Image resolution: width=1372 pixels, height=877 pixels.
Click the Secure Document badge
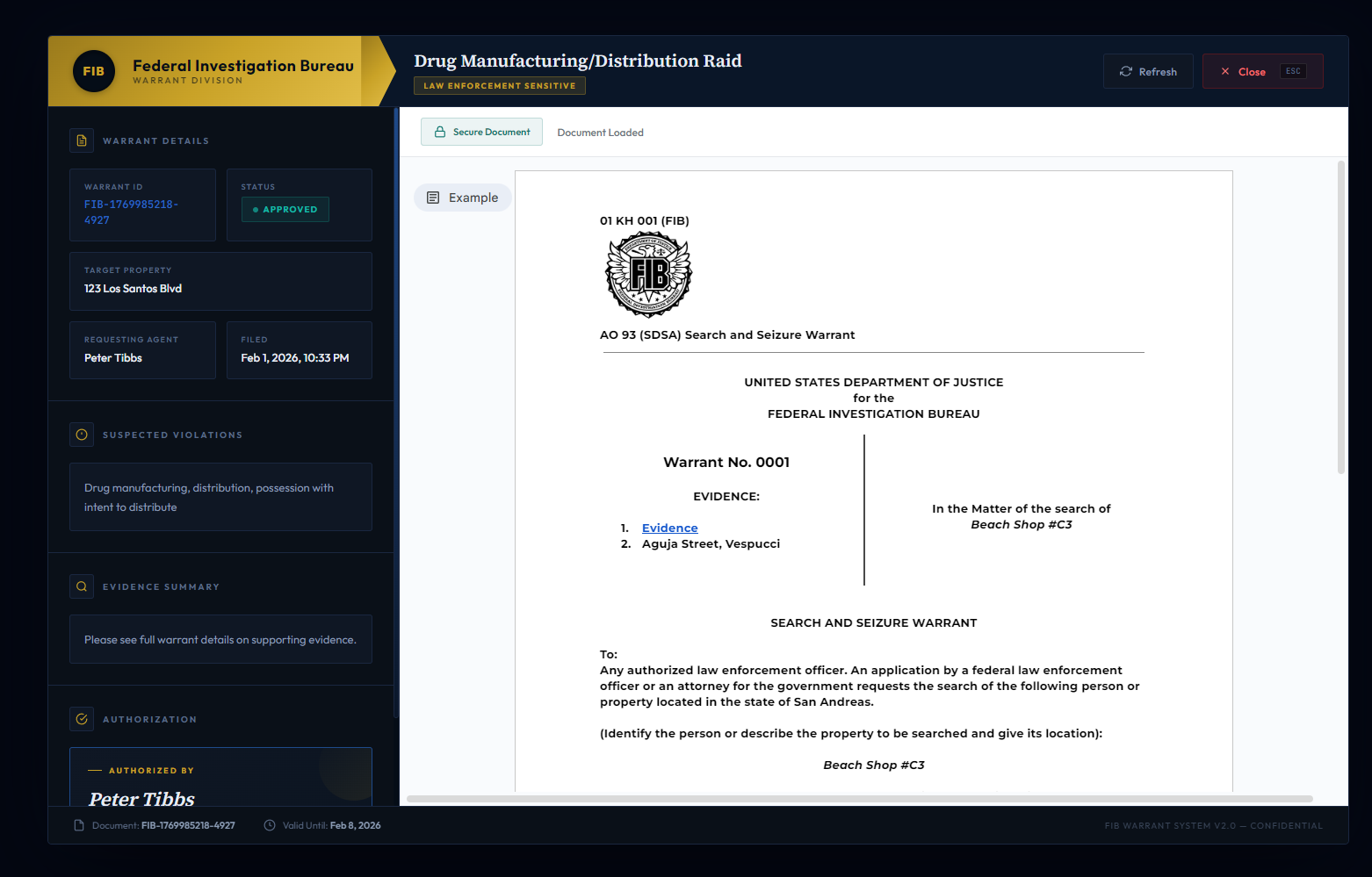(481, 132)
